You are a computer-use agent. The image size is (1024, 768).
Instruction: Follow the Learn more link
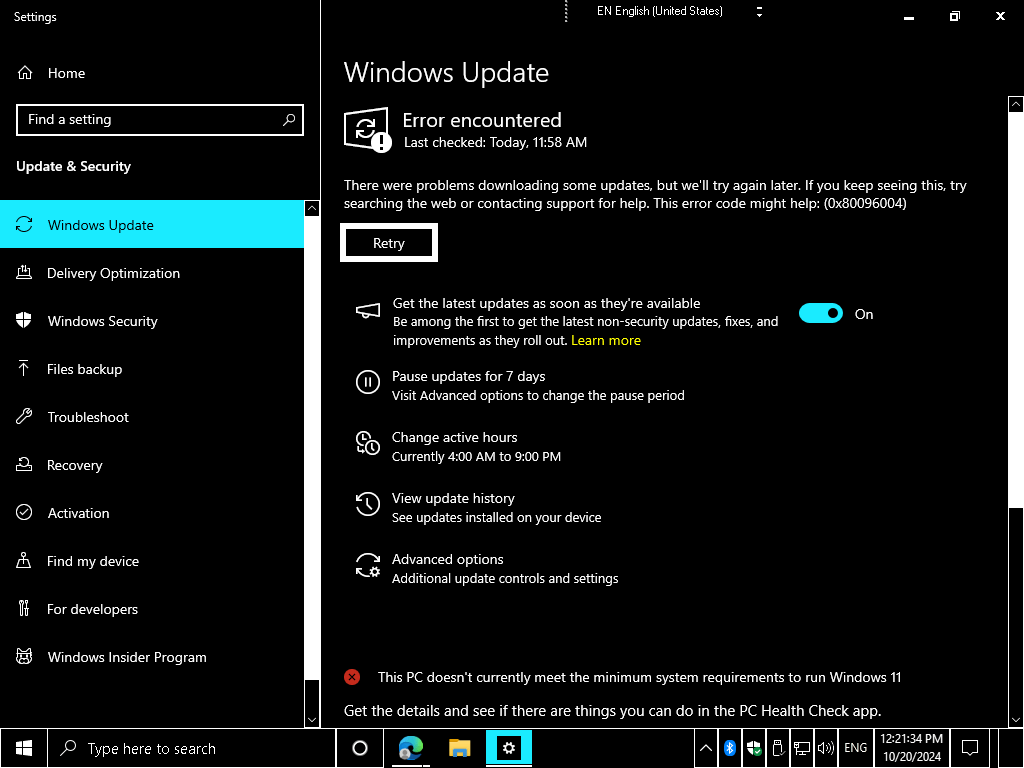(x=605, y=340)
